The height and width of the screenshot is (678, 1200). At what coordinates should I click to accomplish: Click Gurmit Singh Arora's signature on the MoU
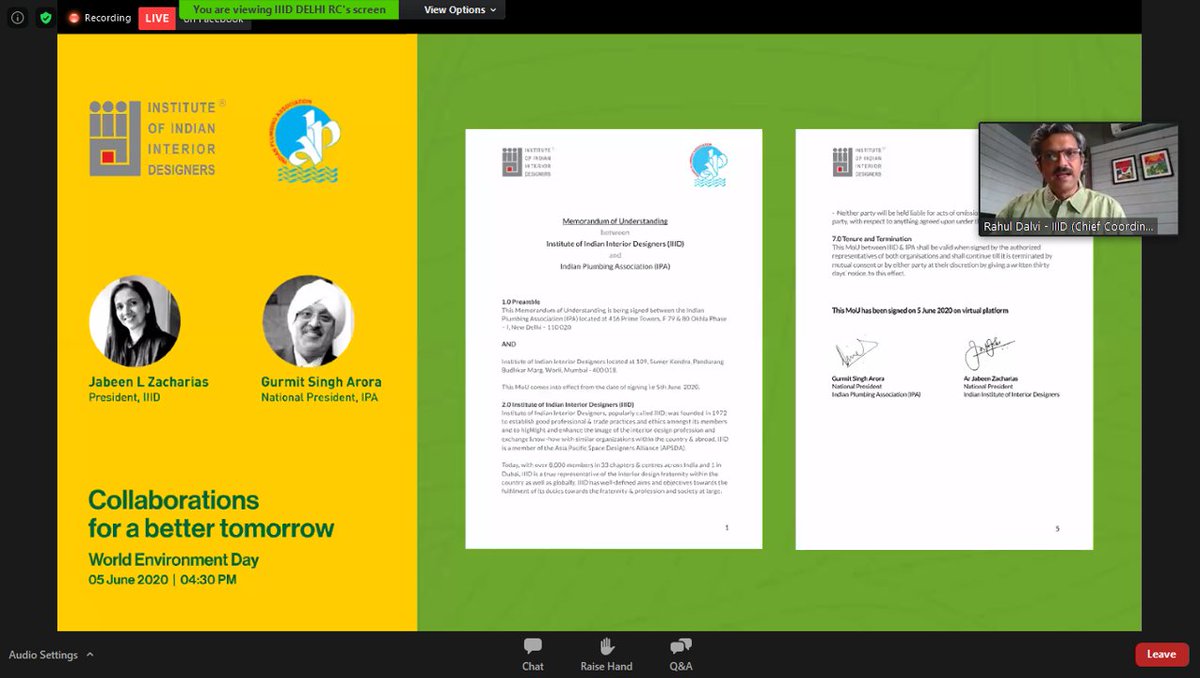tap(856, 352)
